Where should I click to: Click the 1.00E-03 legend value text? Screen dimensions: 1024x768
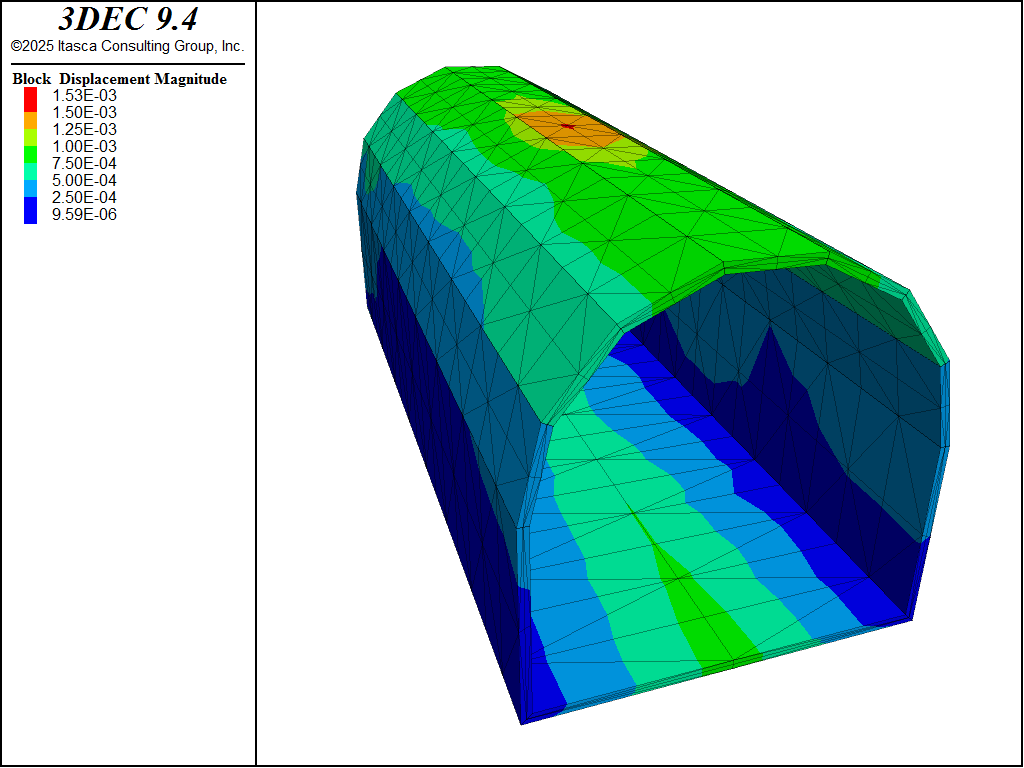click(x=84, y=147)
